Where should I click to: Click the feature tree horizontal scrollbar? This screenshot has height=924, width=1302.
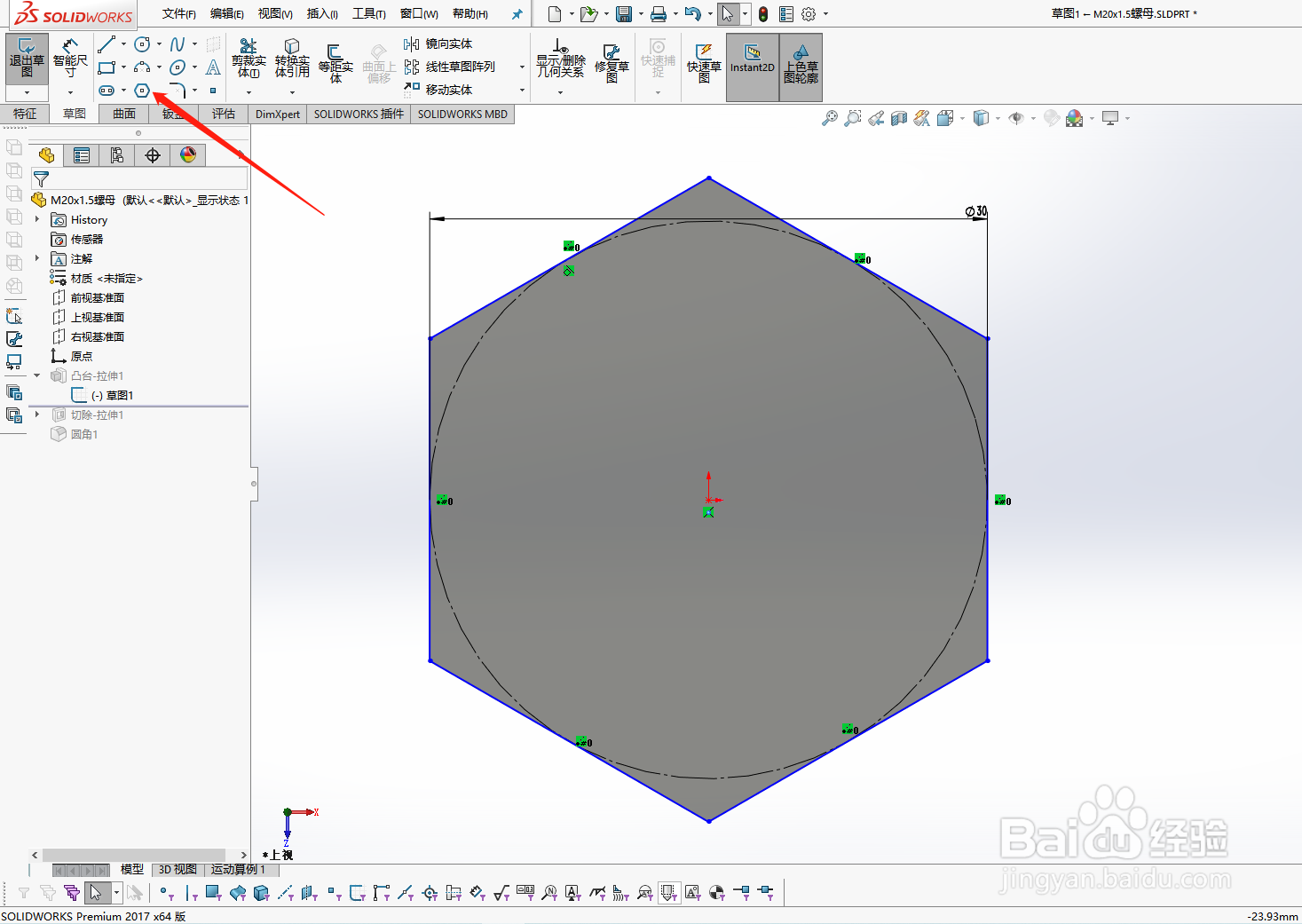134,856
